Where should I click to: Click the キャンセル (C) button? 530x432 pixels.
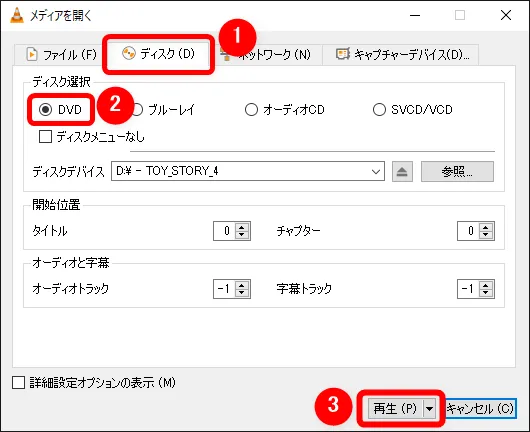(x=480, y=409)
